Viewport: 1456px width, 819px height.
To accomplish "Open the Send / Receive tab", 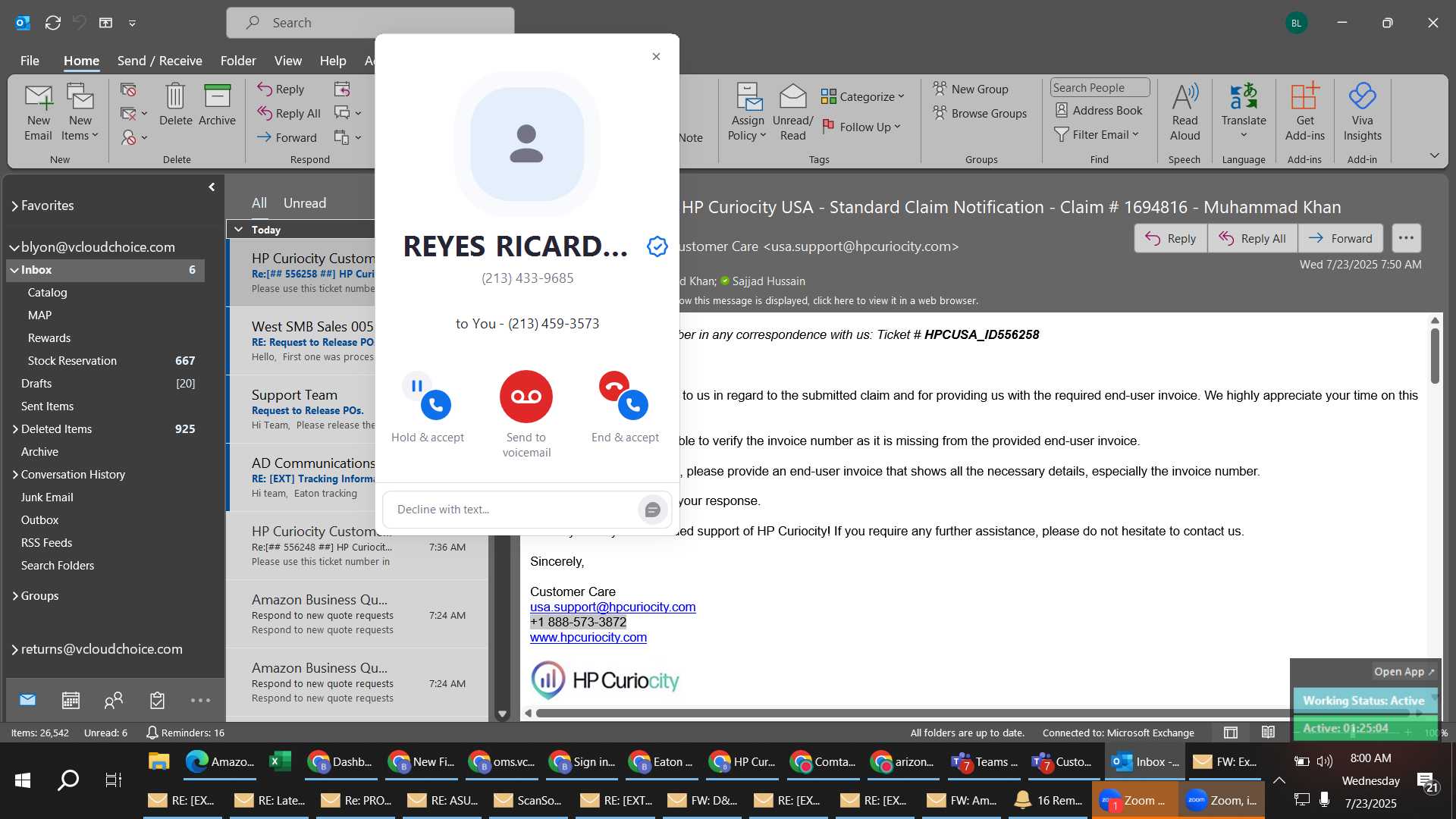I will pos(159,61).
